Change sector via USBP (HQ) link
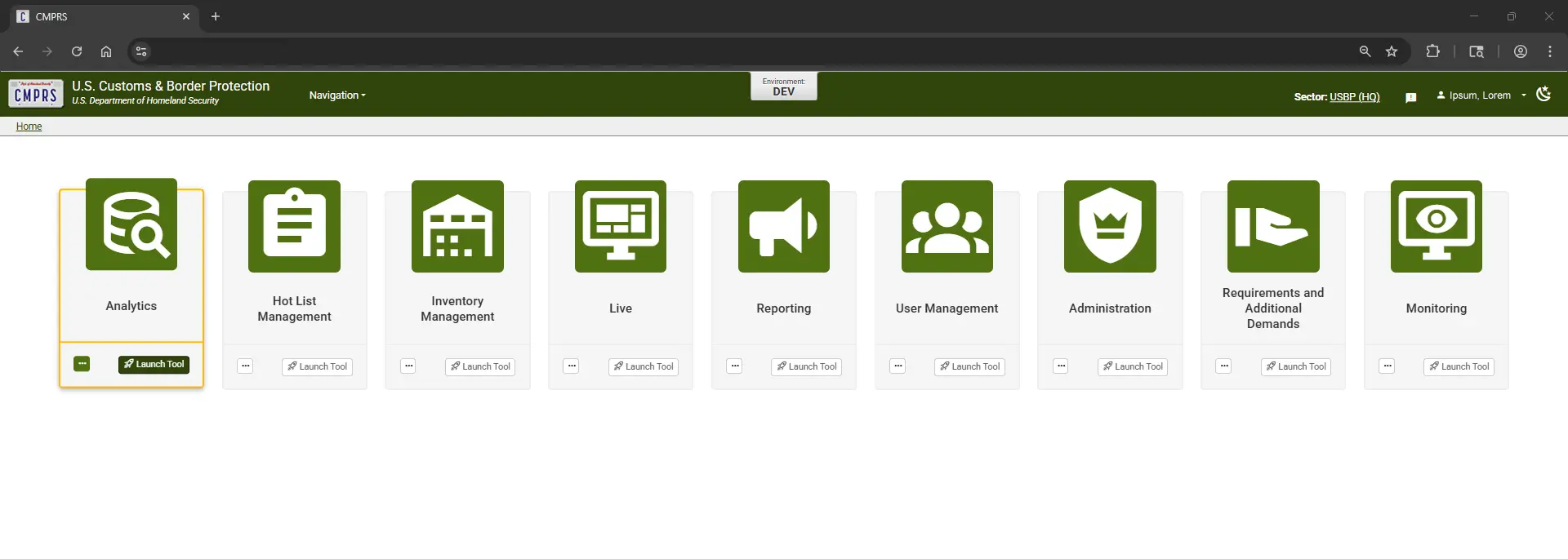 tap(1354, 97)
